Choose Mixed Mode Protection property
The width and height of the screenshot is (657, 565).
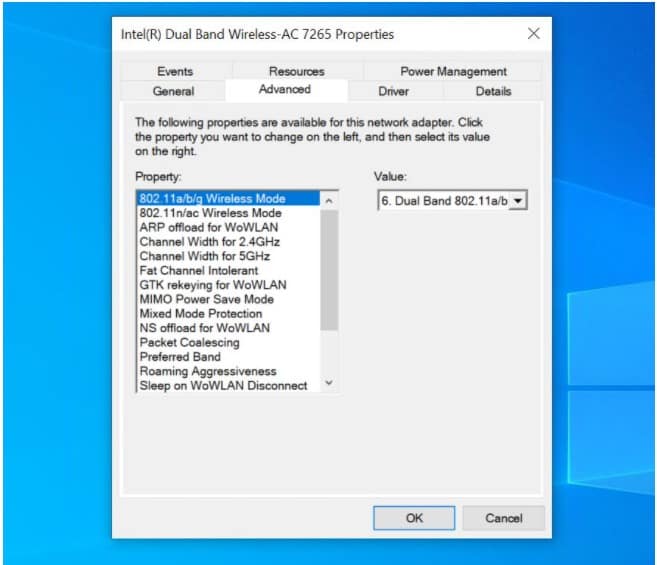coord(228,314)
